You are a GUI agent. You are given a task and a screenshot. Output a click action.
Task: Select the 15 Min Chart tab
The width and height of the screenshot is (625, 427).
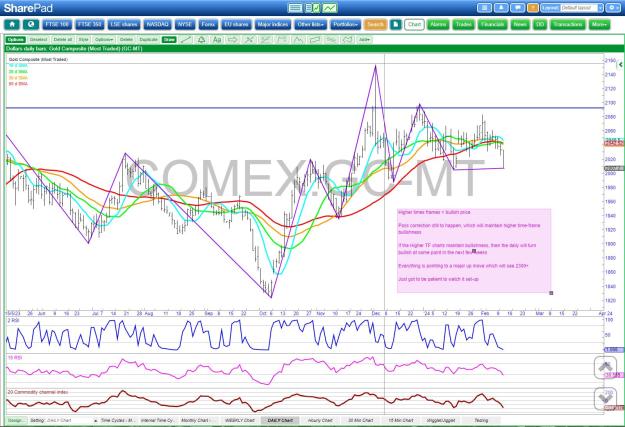pos(401,420)
